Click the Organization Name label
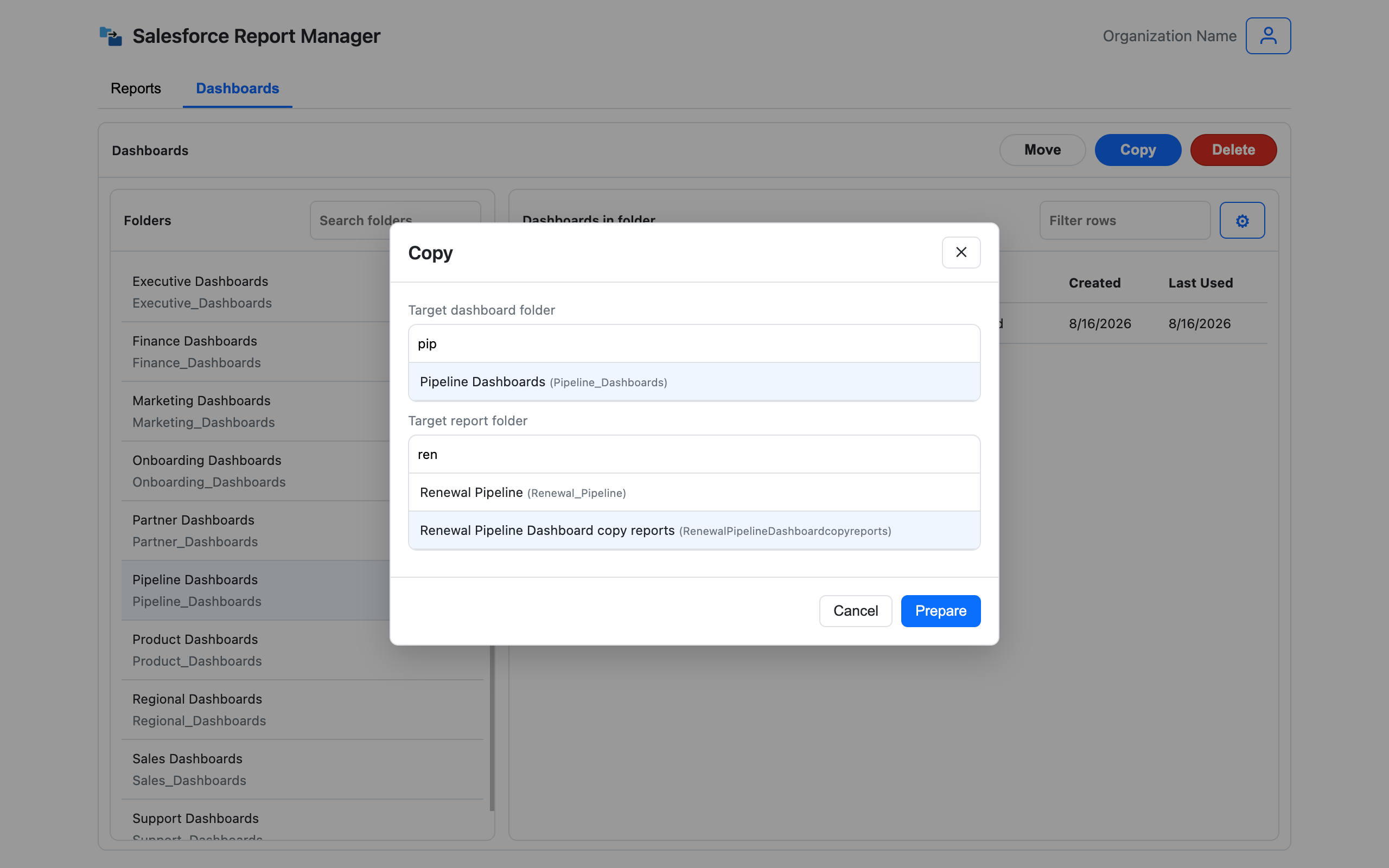 point(1169,36)
